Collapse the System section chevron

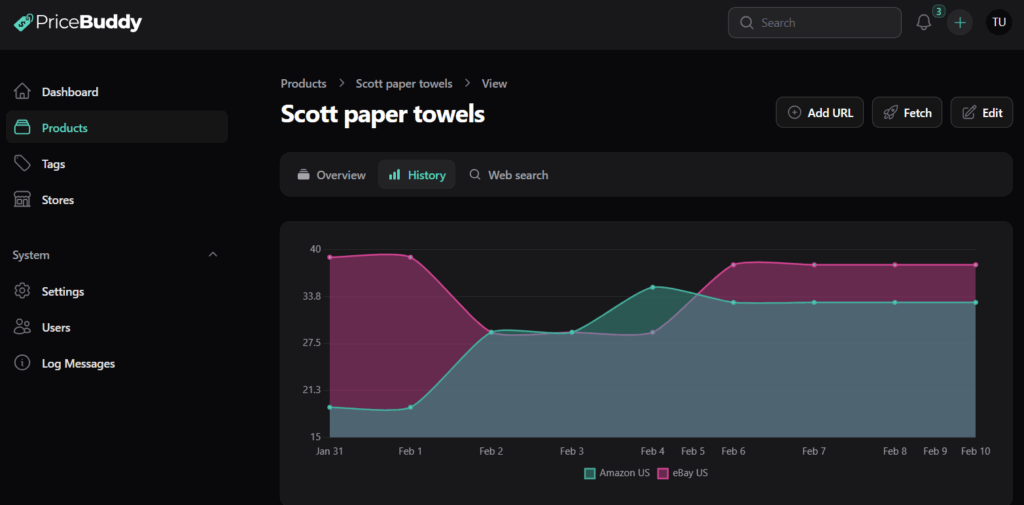(x=212, y=255)
